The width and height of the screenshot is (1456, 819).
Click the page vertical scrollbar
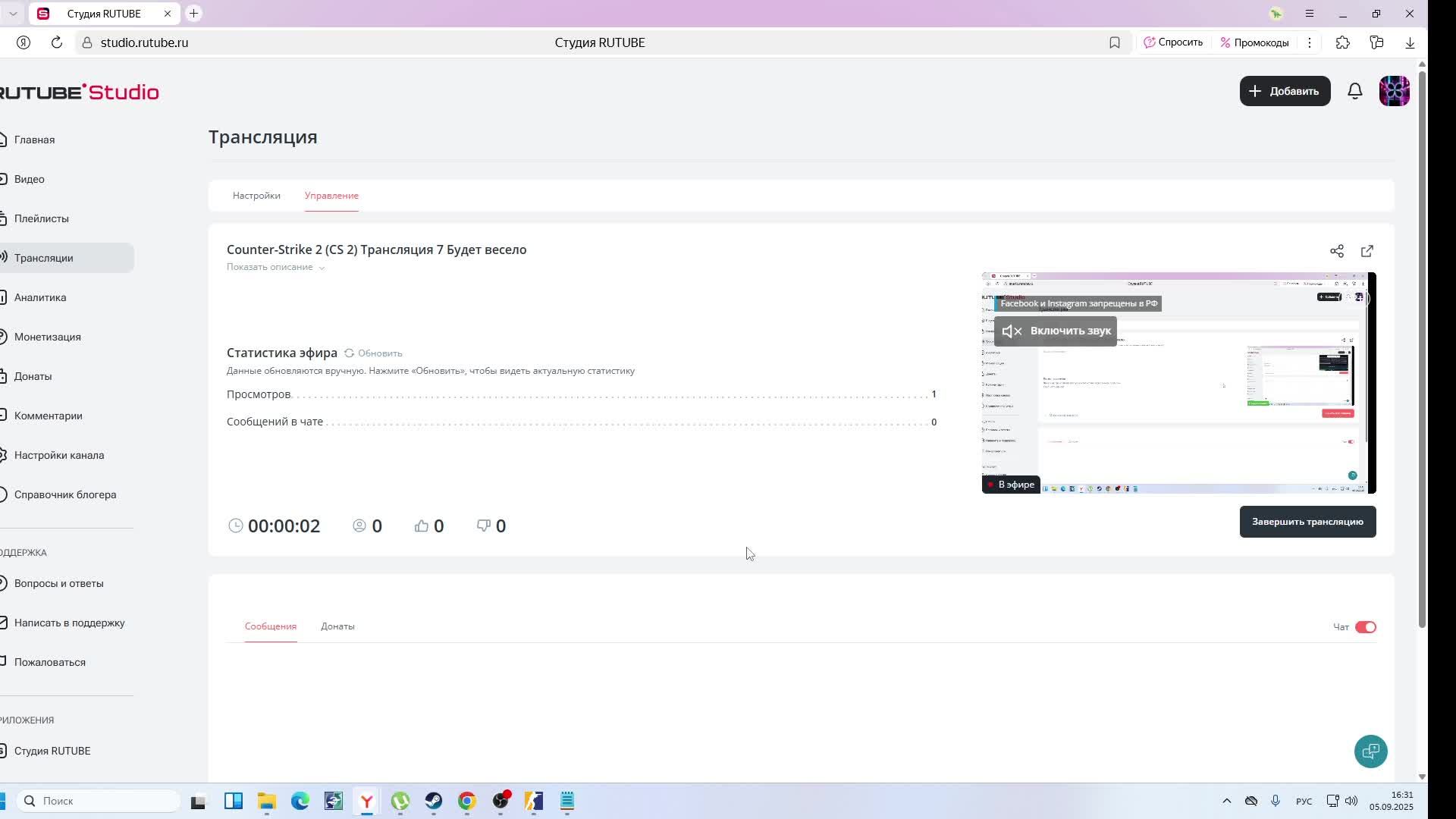click(1422, 349)
